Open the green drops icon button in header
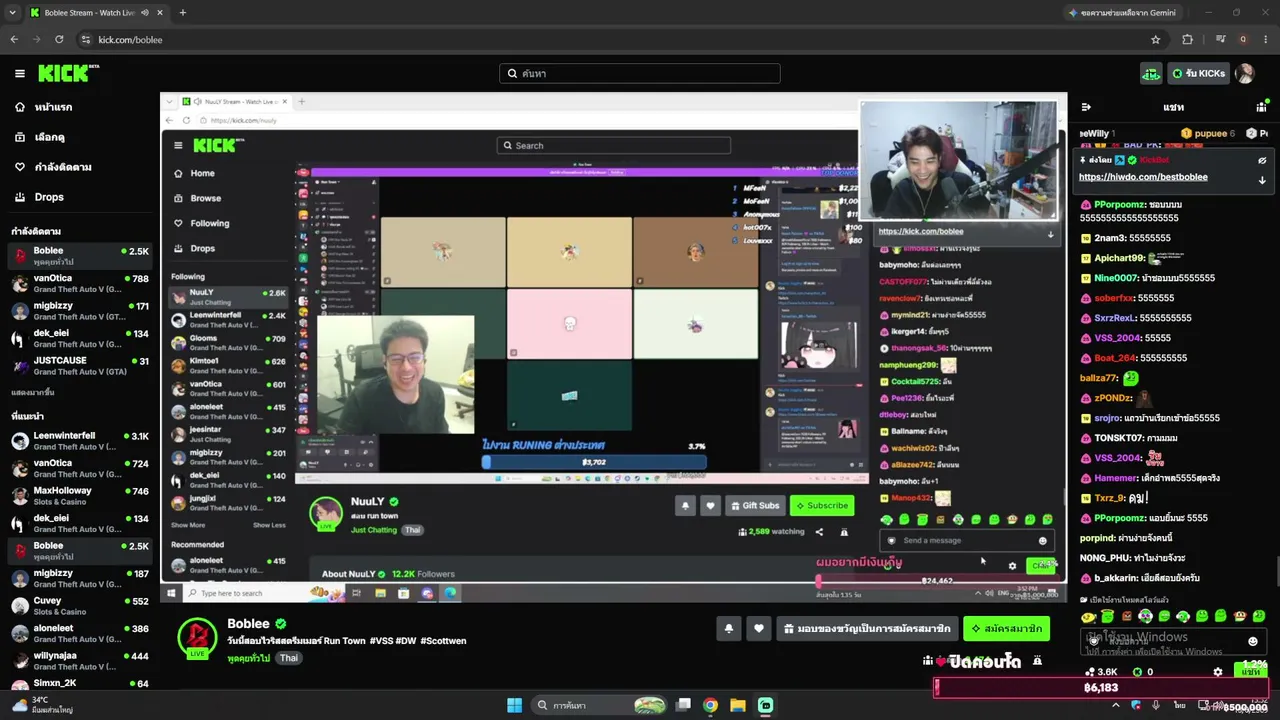The width and height of the screenshot is (1280, 720). 1151,73
